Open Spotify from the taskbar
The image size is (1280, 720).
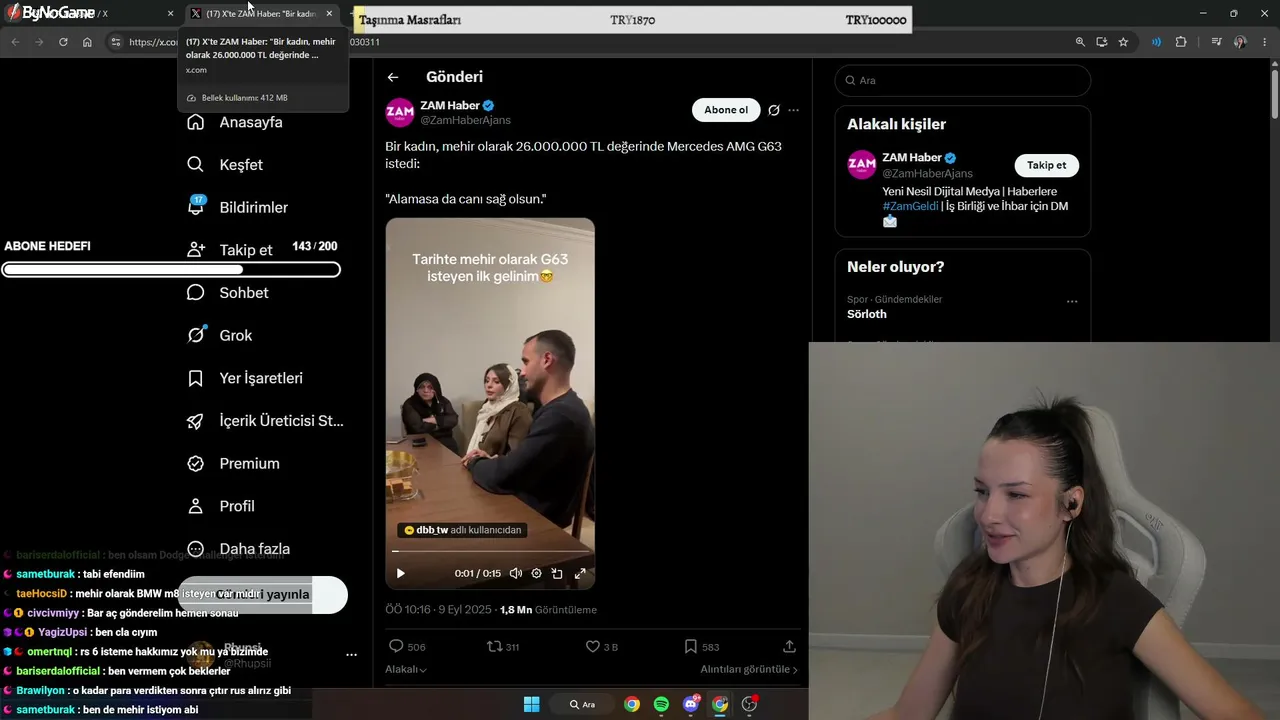661,704
